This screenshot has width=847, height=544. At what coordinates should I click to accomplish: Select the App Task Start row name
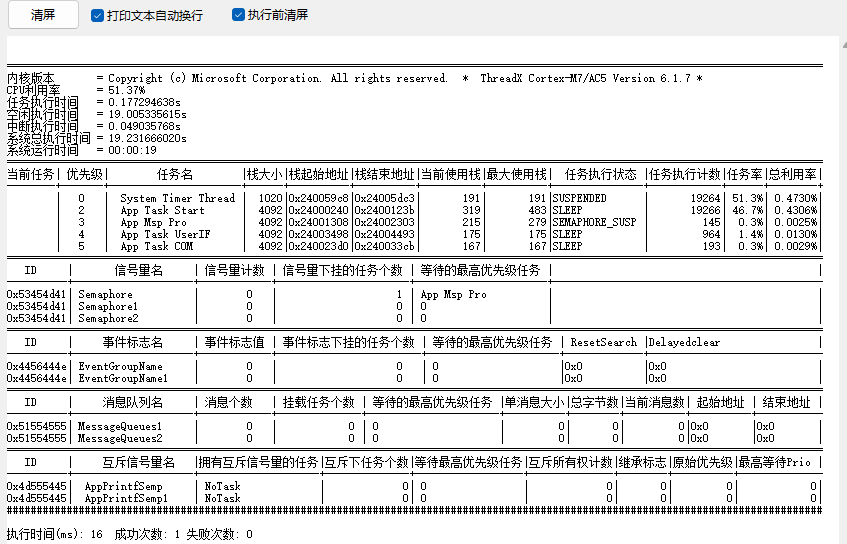tap(162, 210)
